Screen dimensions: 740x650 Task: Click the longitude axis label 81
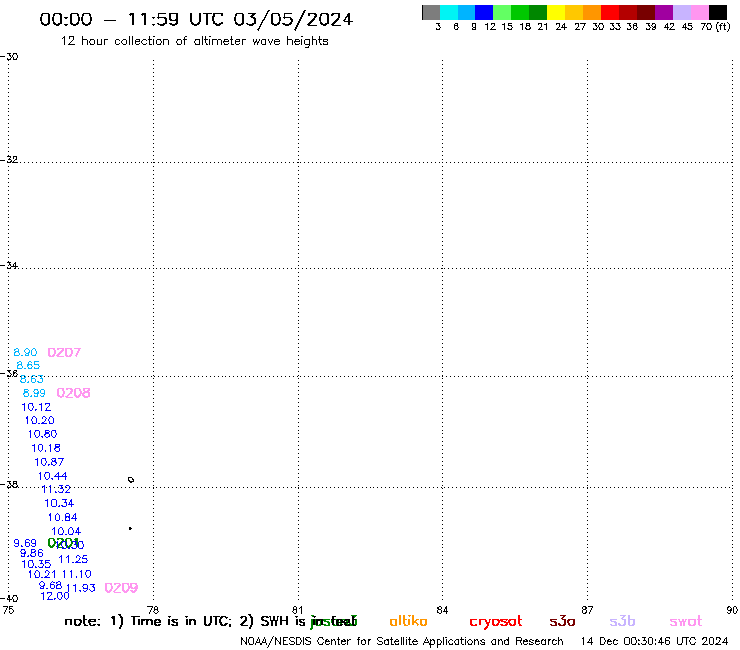[297, 610]
